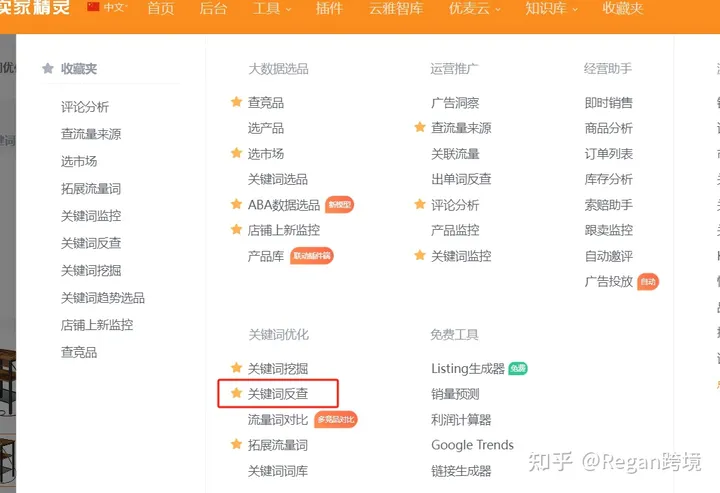Click the China flag language icon
The image size is (720, 493).
click(x=93, y=7)
